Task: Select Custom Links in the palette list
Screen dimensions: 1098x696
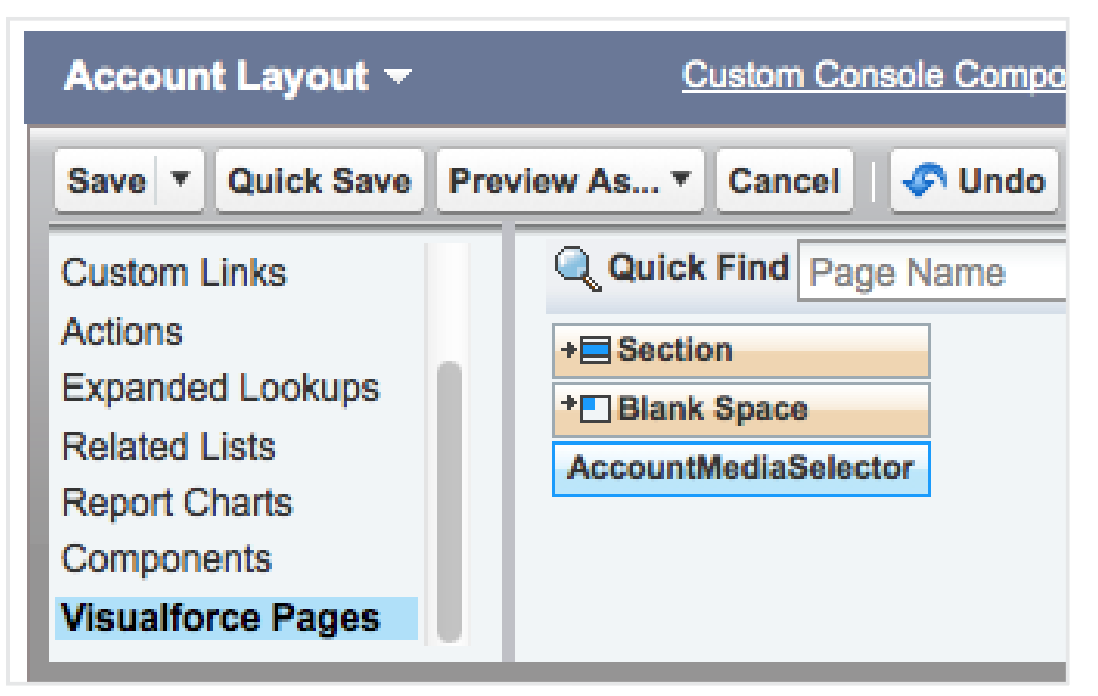Action: (174, 273)
